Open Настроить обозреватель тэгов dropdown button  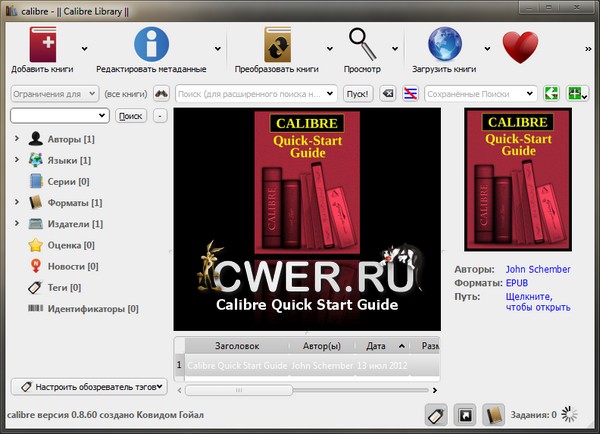pos(89,387)
